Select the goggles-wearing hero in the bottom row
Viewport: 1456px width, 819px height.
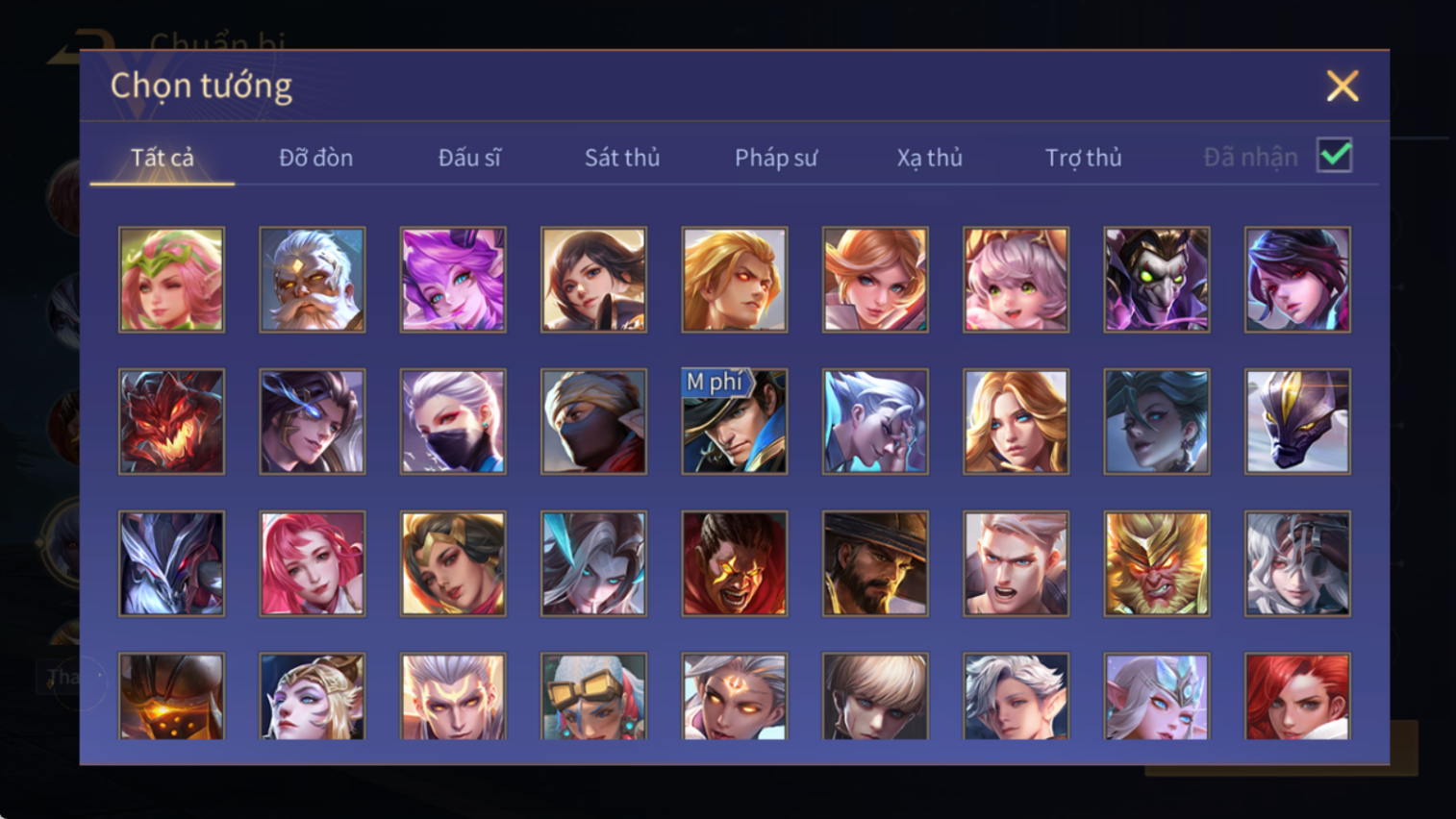coord(593,697)
